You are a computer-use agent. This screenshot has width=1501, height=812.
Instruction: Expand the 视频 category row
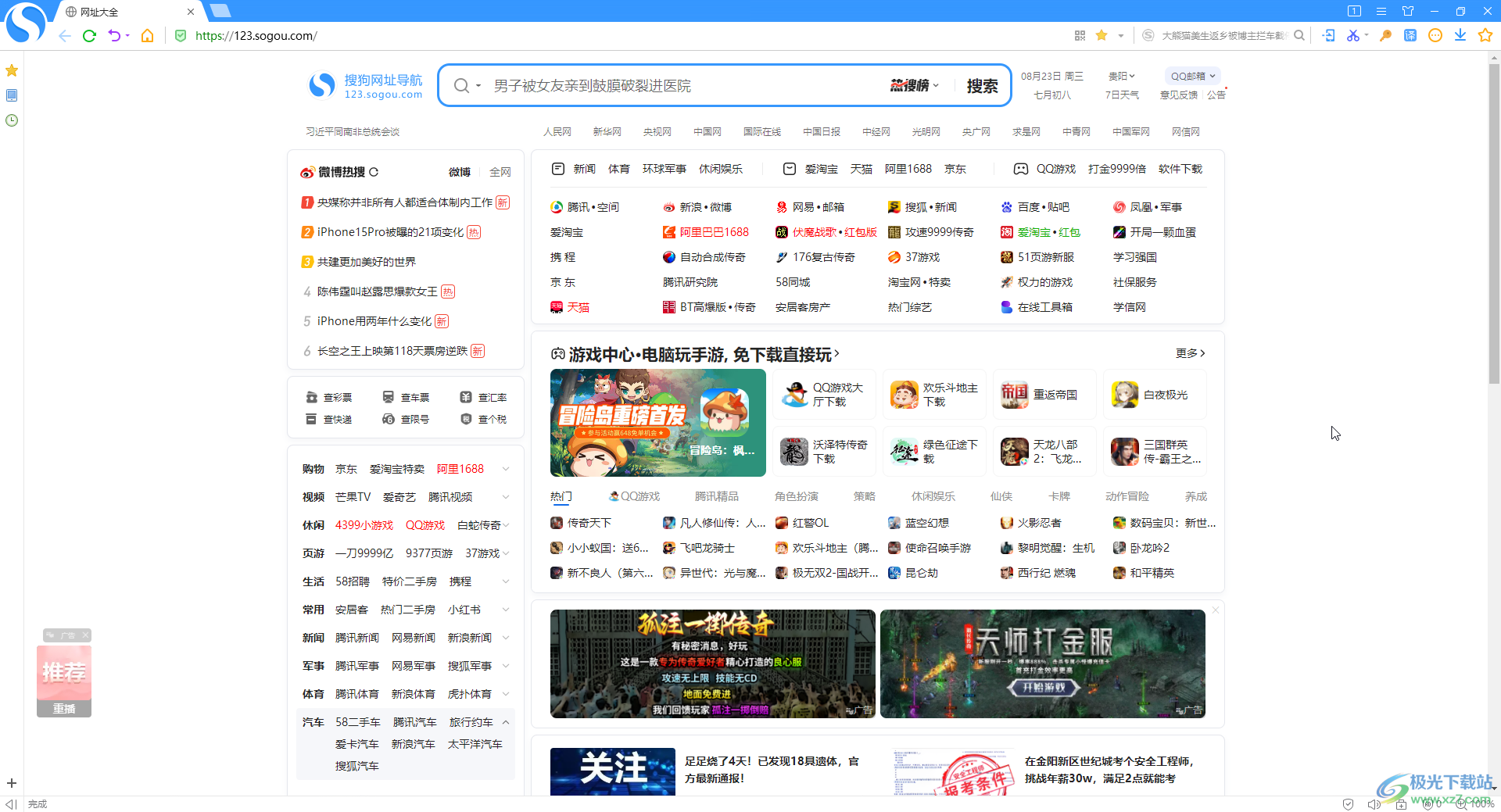pos(506,497)
